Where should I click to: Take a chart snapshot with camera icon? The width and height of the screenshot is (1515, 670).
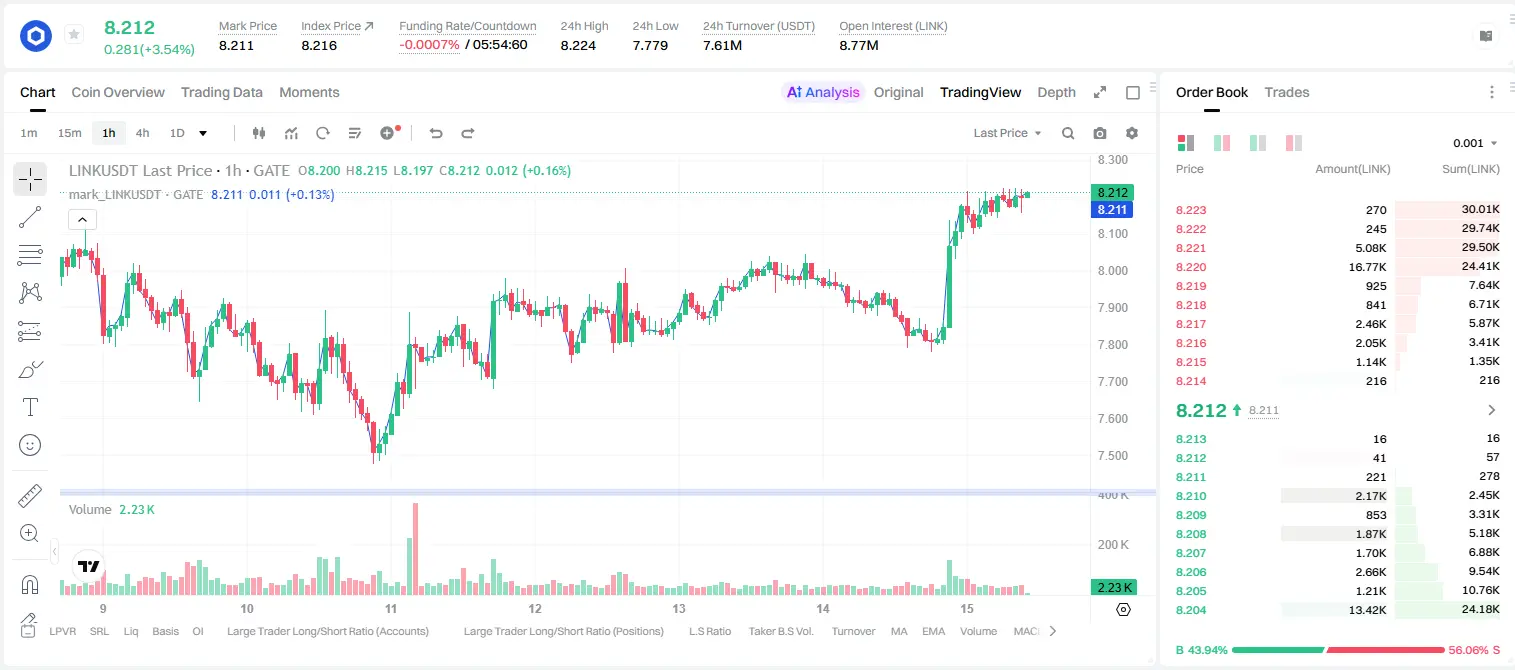pyautogui.click(x=1100, y=133)
